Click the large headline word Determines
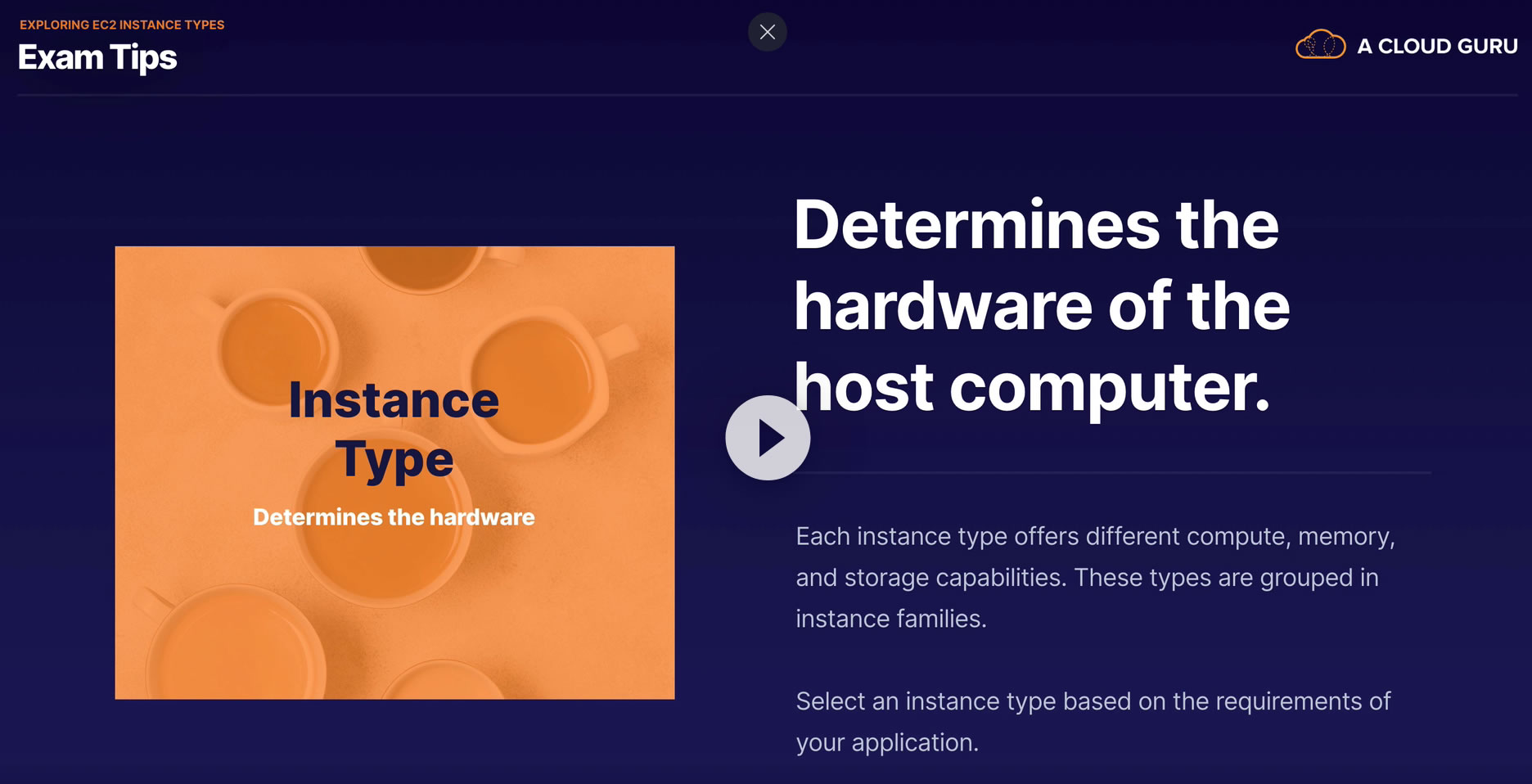 click(x=977, y=224)
